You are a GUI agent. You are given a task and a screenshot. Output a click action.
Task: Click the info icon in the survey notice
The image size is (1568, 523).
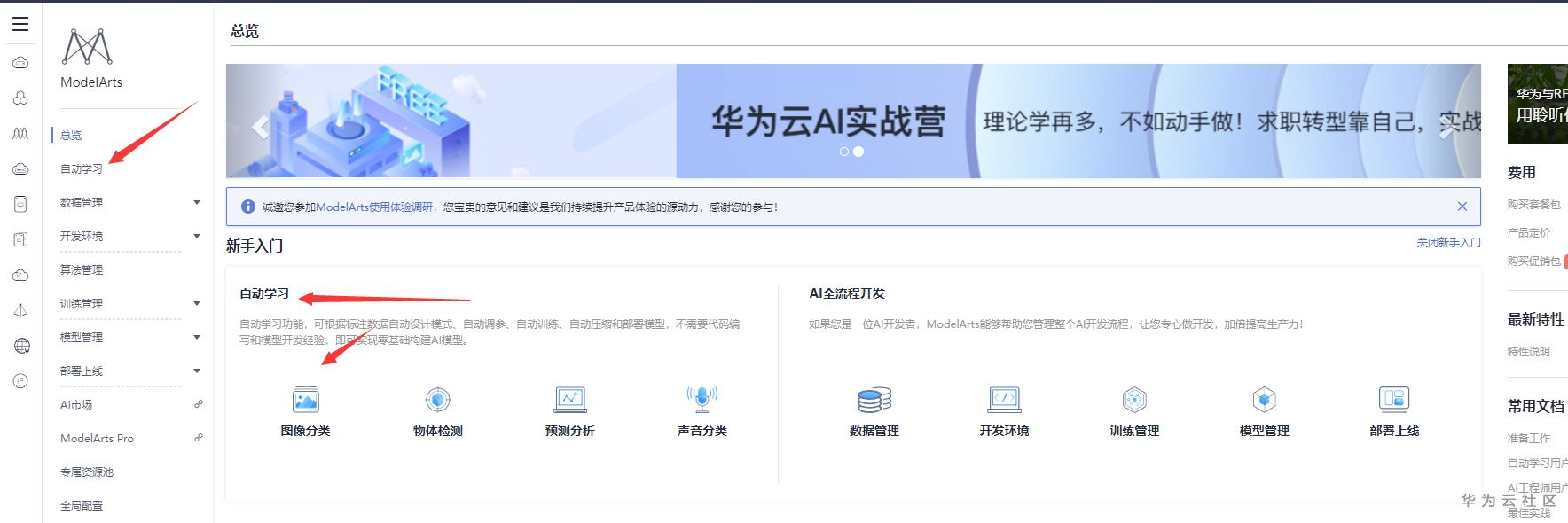click(247, 207)
